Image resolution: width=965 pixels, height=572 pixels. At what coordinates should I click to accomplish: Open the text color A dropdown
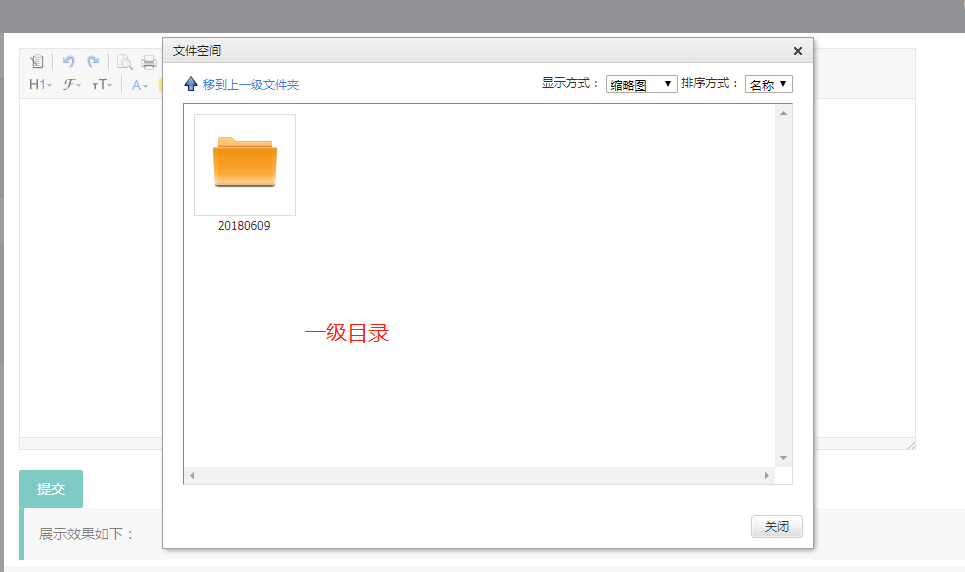[x=140, y=85]
